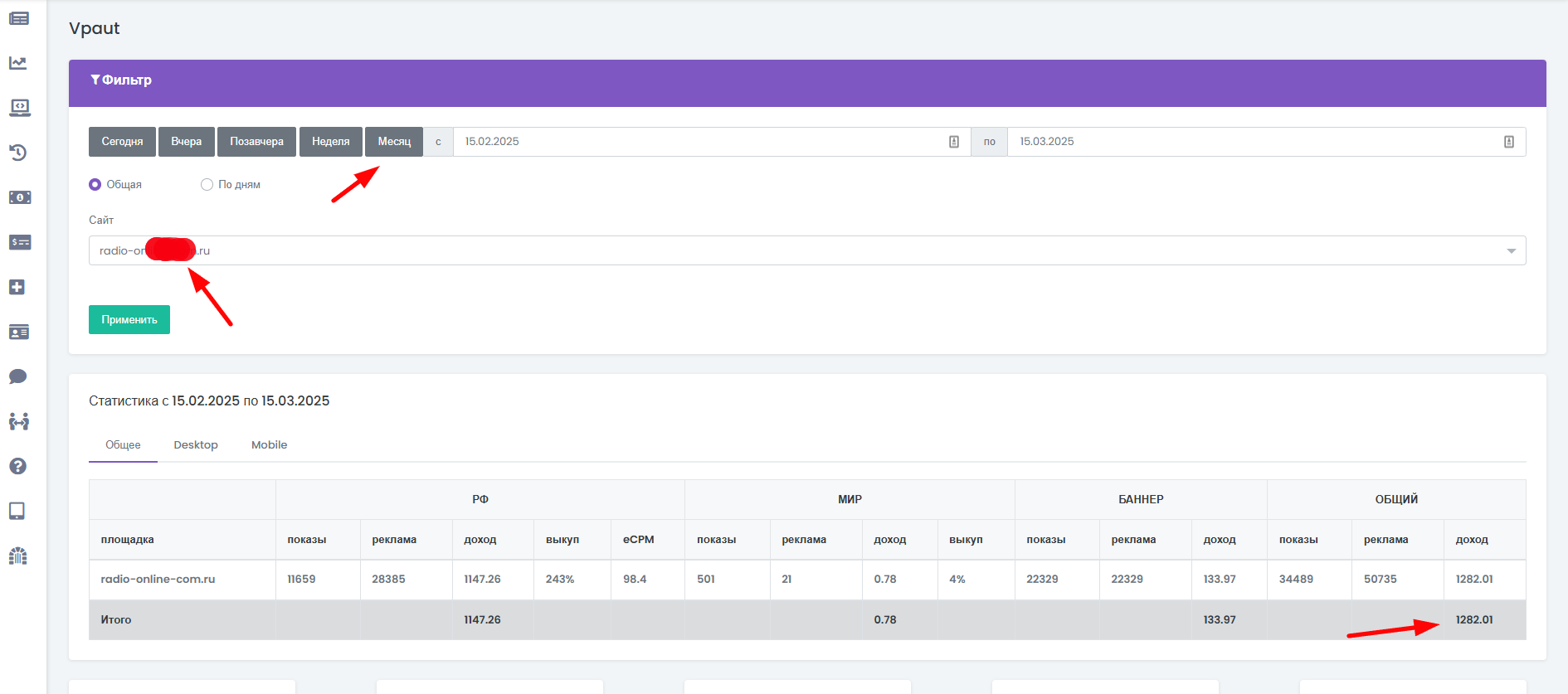Open the laptop code icon in sidebar
This screenshot has width=1568, height=694.
click(19, 108)
